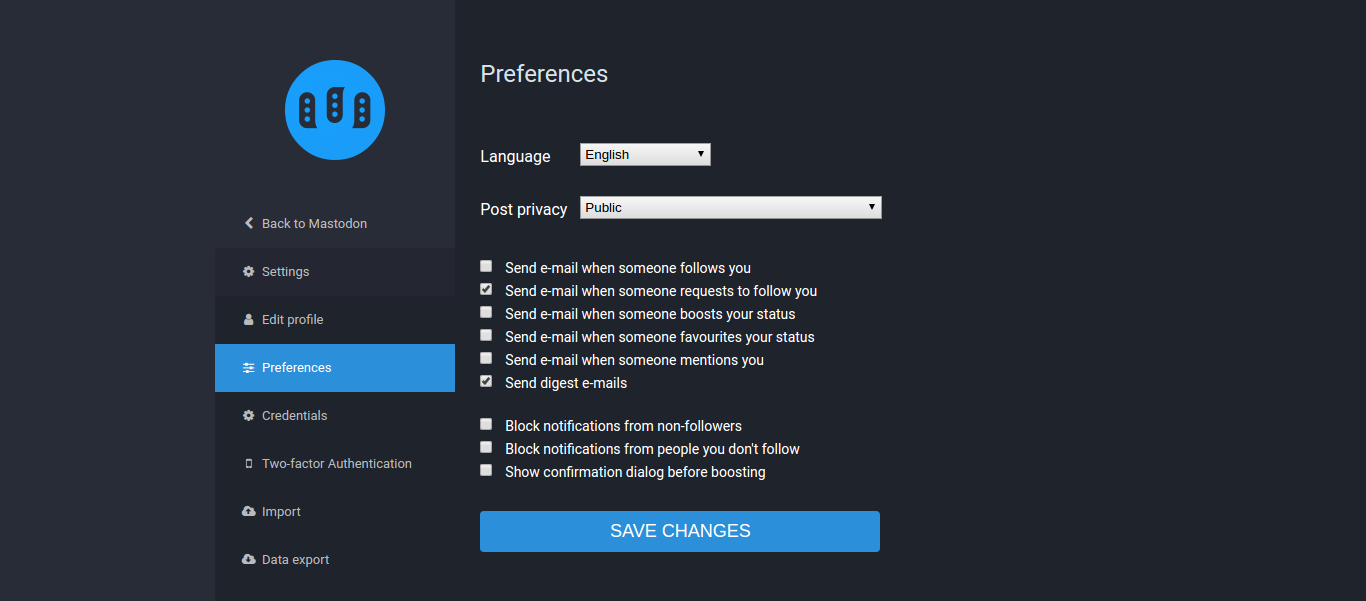
Task: Enable e-mail when someone follows you
Action: pos(486,266)
